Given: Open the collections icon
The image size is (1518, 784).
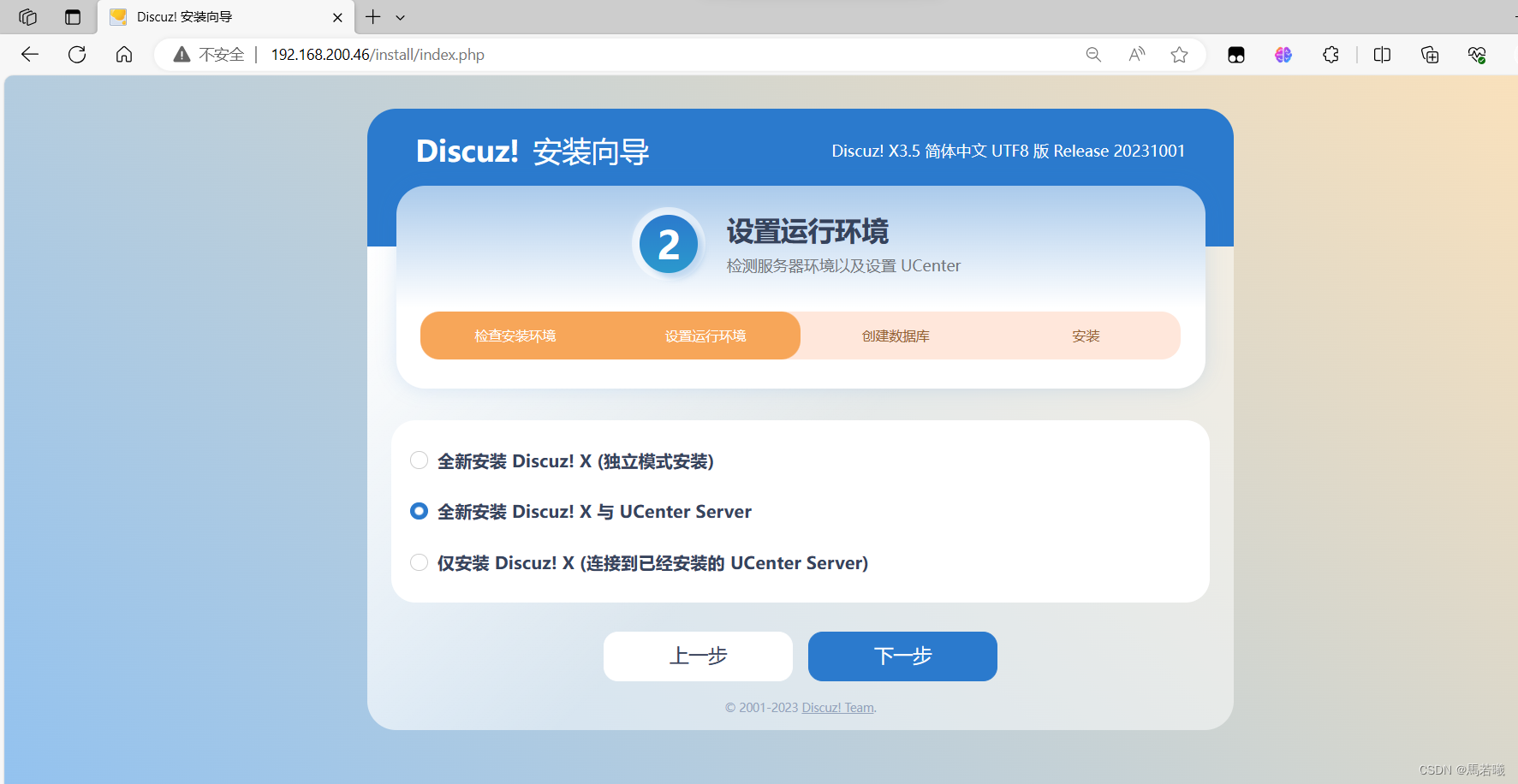Looking at the screenshot, I should pos(1430,55).
